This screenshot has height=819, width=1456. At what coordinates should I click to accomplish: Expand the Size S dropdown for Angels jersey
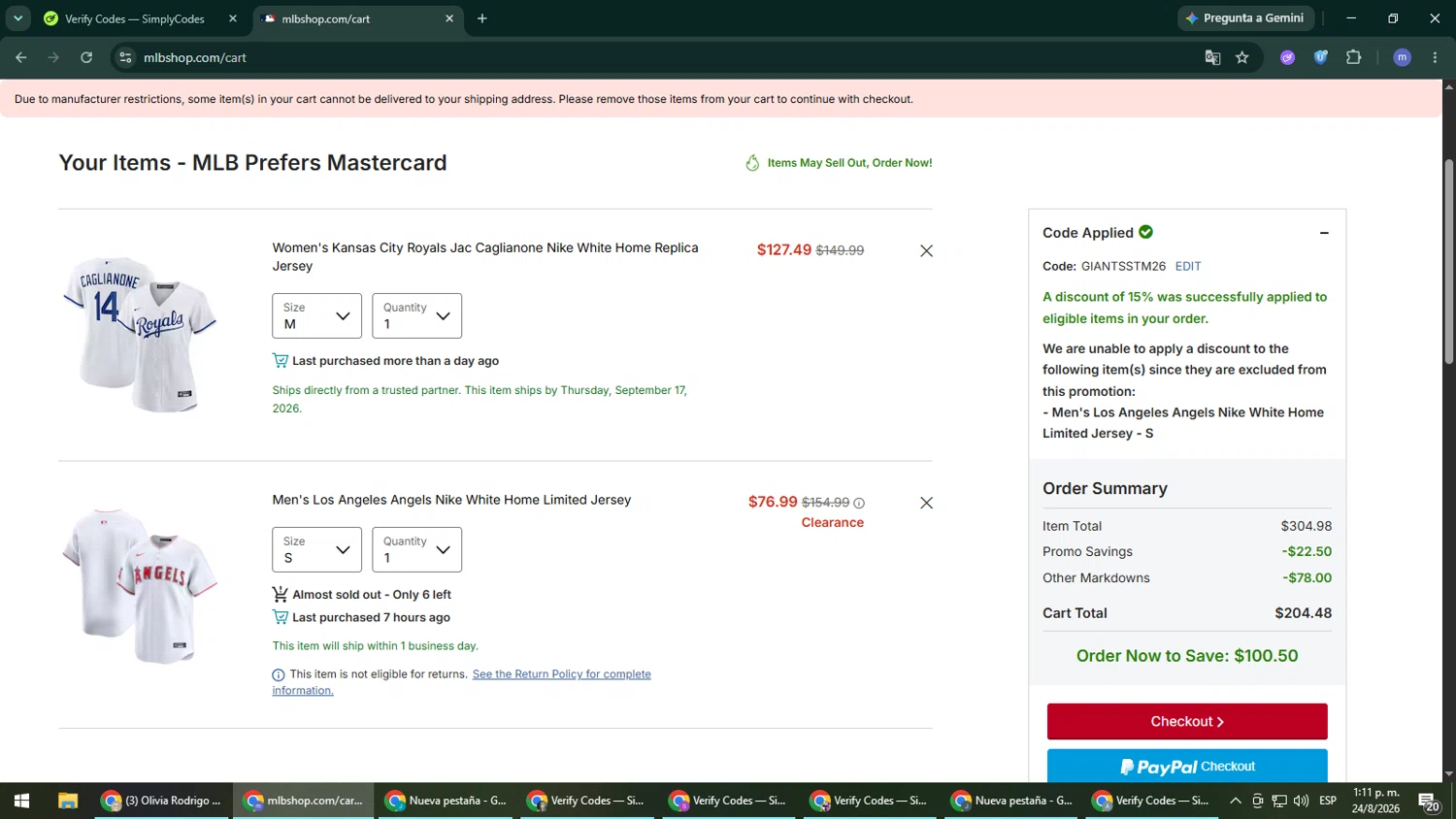[x=316, y=549]
